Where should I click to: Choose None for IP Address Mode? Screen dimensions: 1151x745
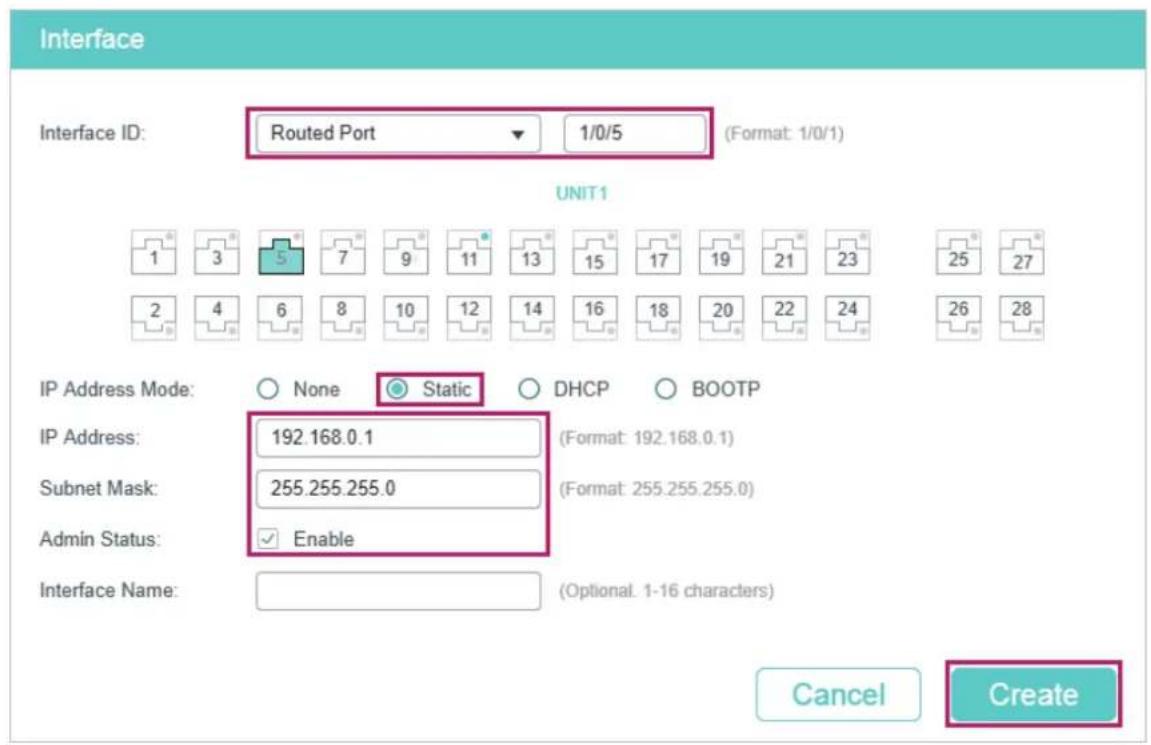pos(268,389)
